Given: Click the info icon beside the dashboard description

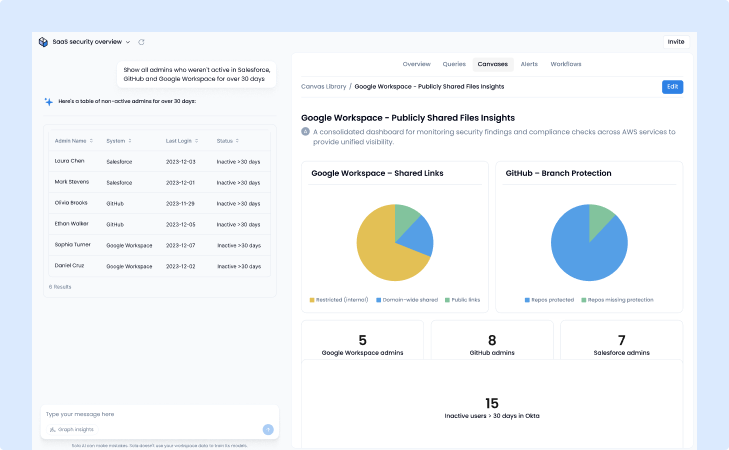Looking at the screenshot, I should 305,131.
